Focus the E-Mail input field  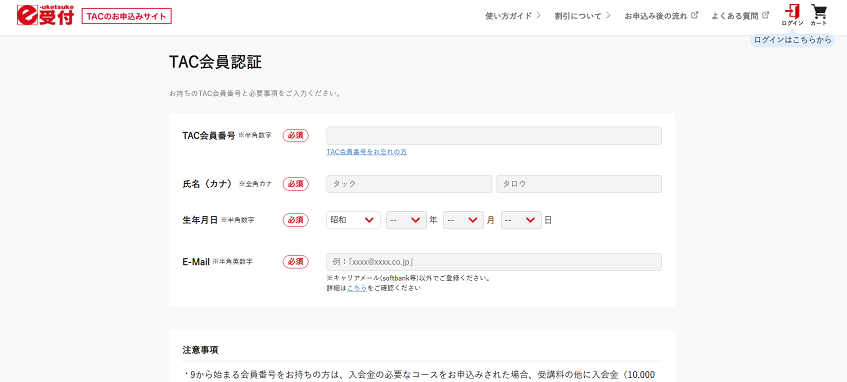[494, 262]
